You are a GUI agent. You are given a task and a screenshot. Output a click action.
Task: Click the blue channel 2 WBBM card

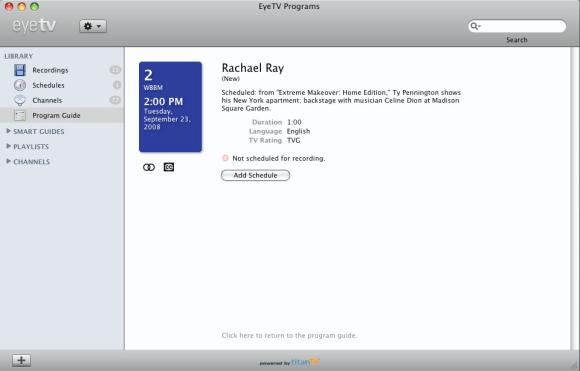(x=171, y=107)
